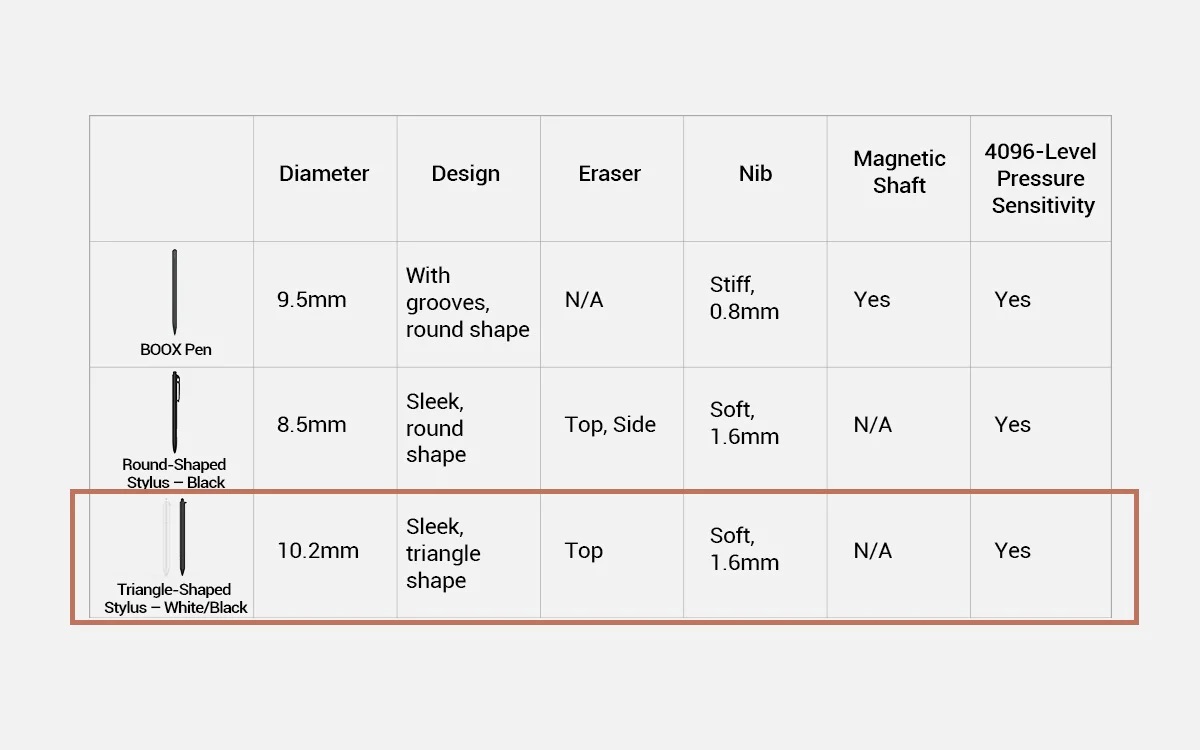Image resolution: width=1200 pixels, height=750 pixels.
Task: Click the Diameter column header
Action: click(x=324, y=173)
